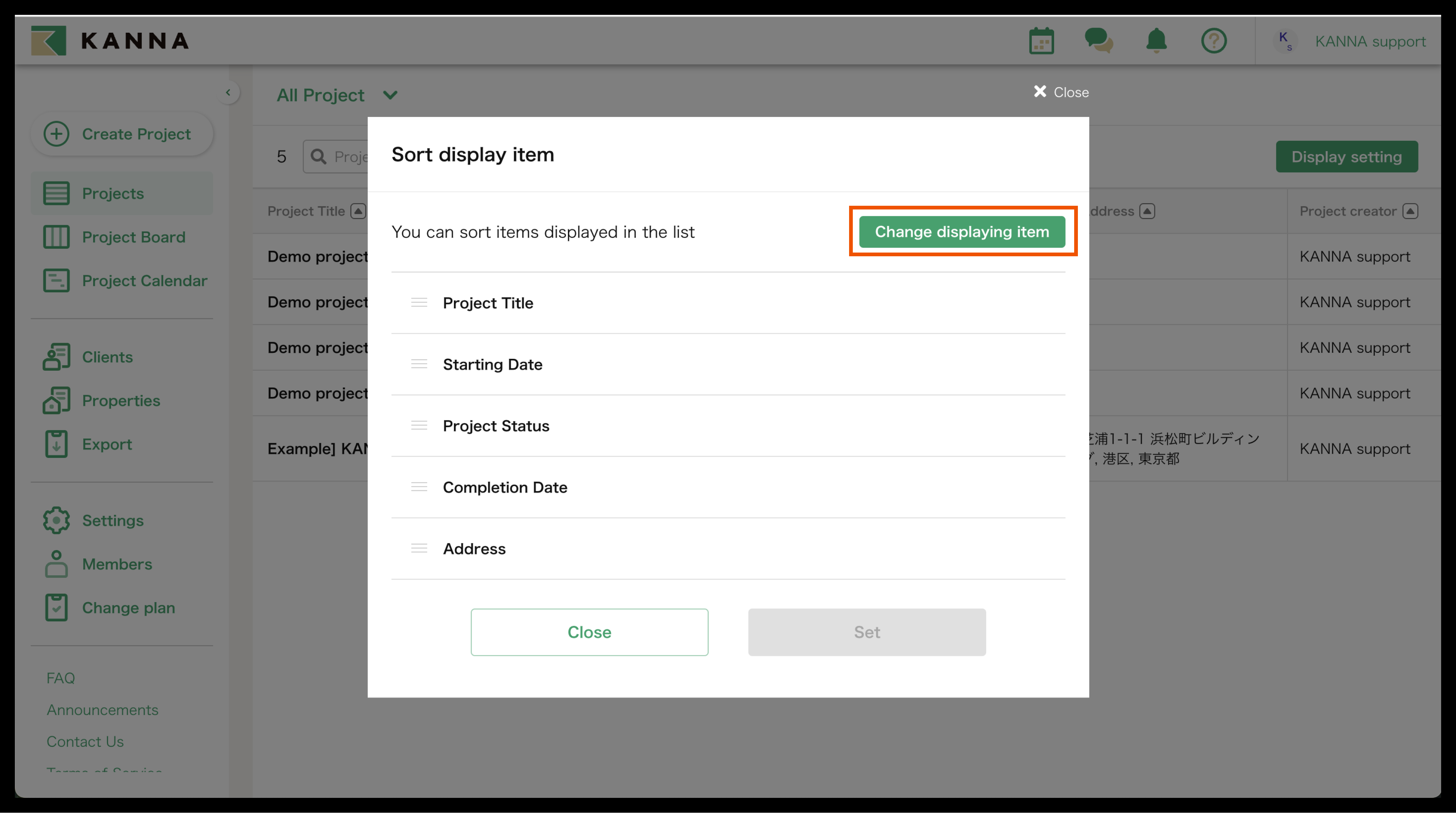The image size is (1456, 813).
Task: Toggle sort arrow on Project Title column
Action: 358,211
